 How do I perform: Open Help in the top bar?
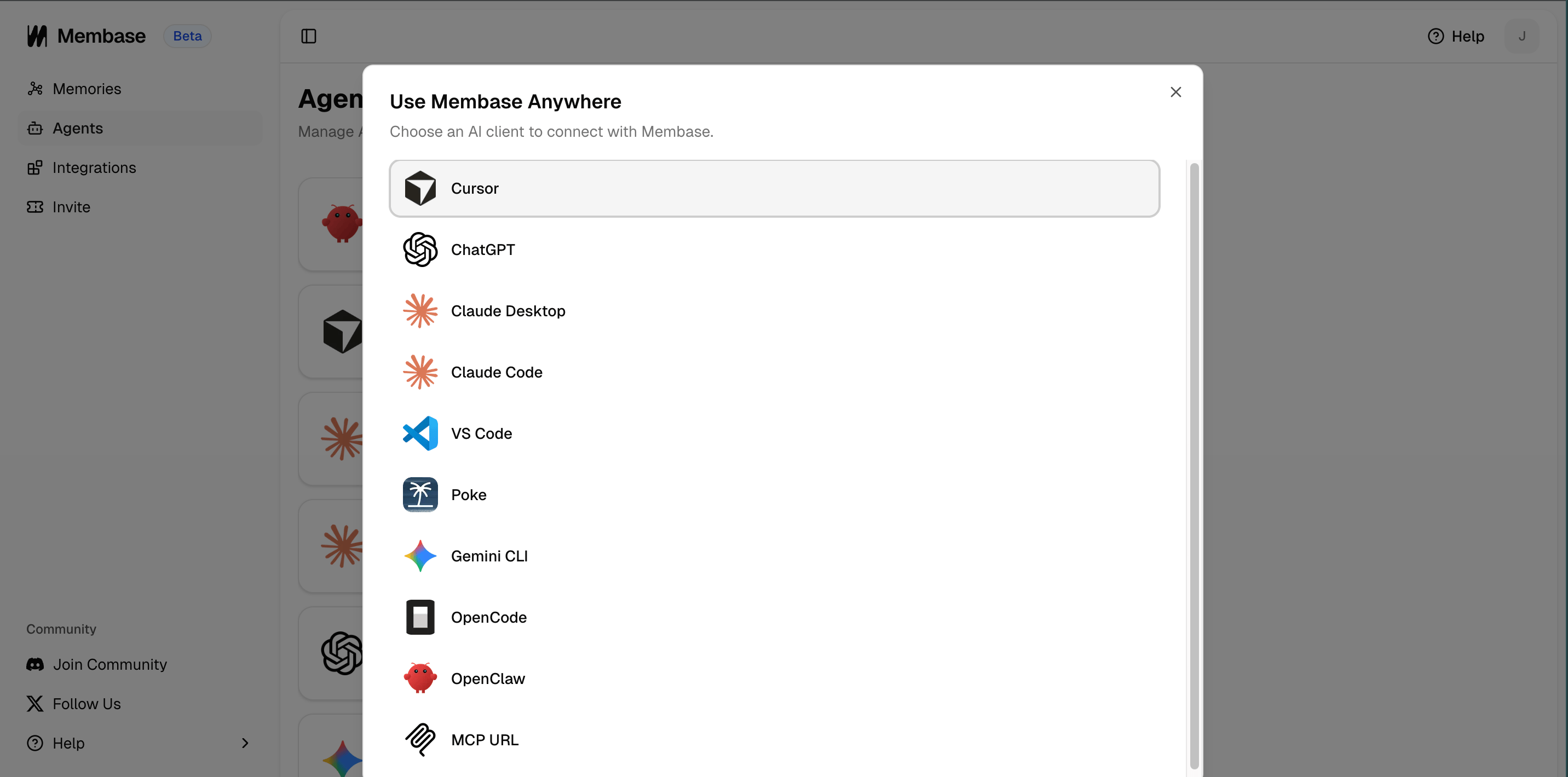(x=1455, y=37)
